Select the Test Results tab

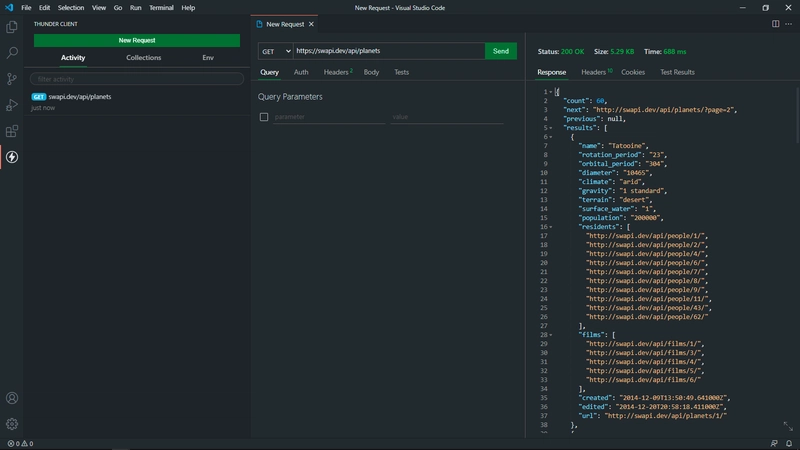(x=677, y=72)
